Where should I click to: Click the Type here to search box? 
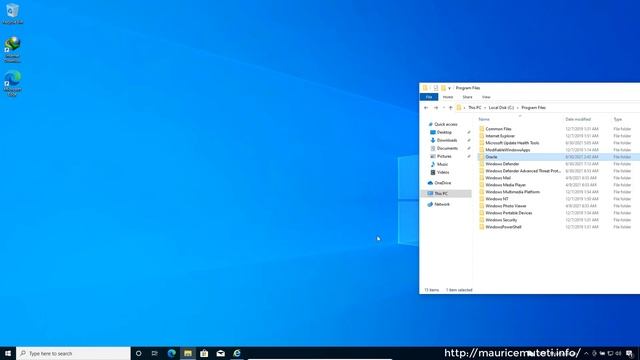coord(73,353)
